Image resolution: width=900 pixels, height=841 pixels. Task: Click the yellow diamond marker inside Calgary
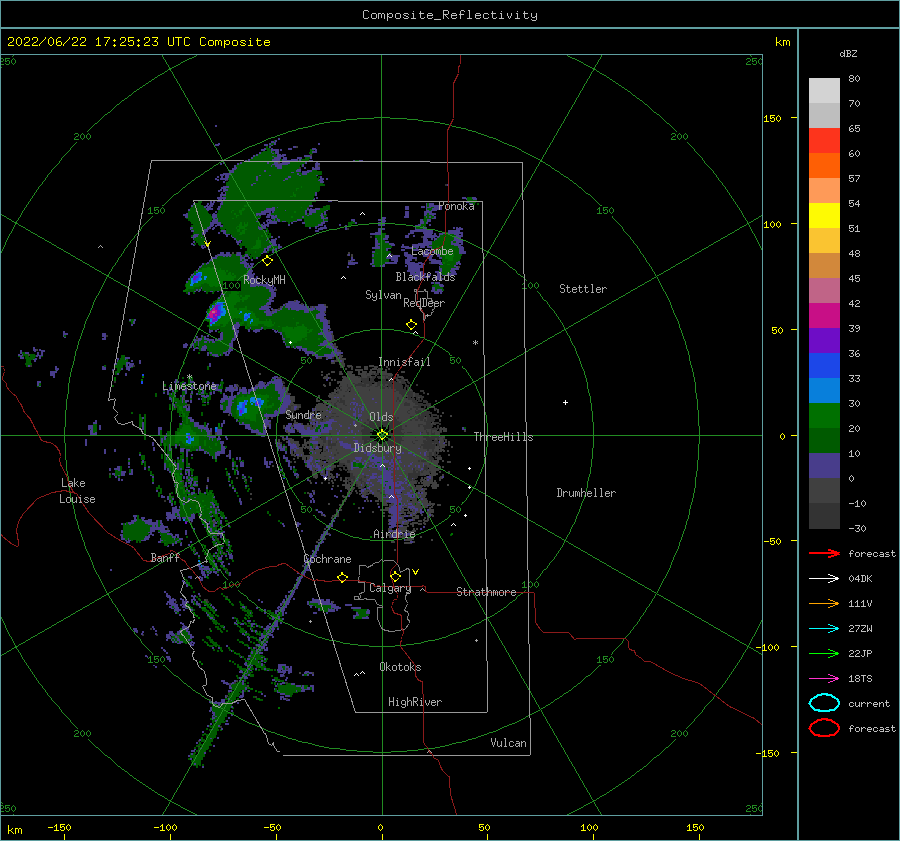395,576
